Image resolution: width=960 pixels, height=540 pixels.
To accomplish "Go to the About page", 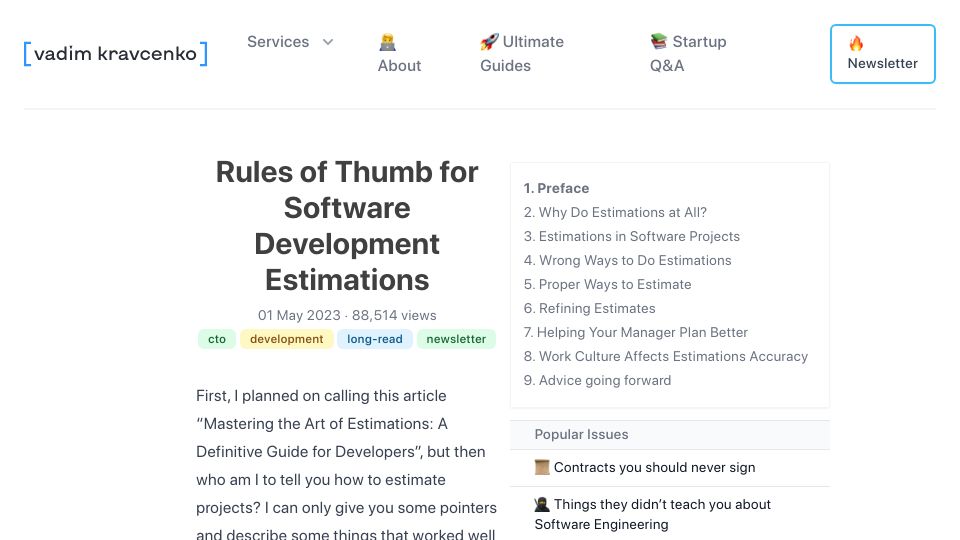I will 399,66.
